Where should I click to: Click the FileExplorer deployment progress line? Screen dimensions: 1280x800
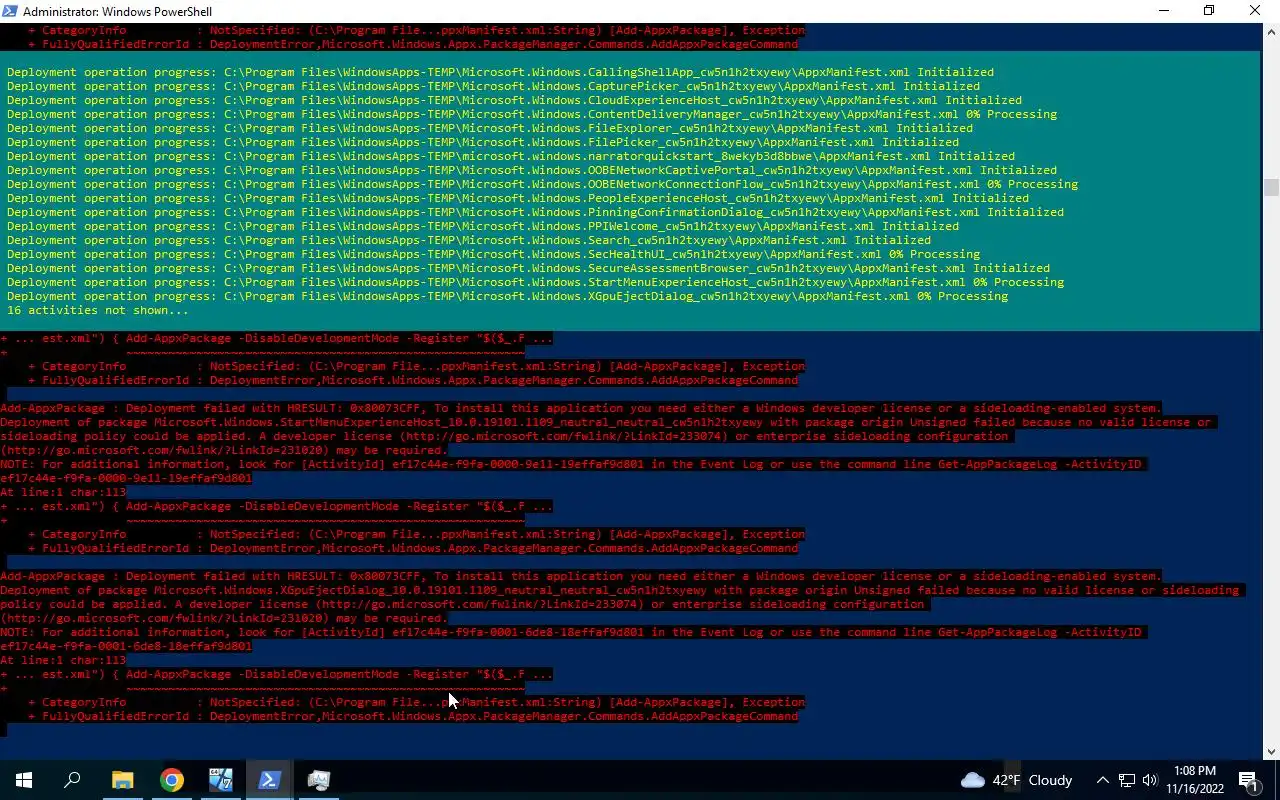click(x=490, y=128)
